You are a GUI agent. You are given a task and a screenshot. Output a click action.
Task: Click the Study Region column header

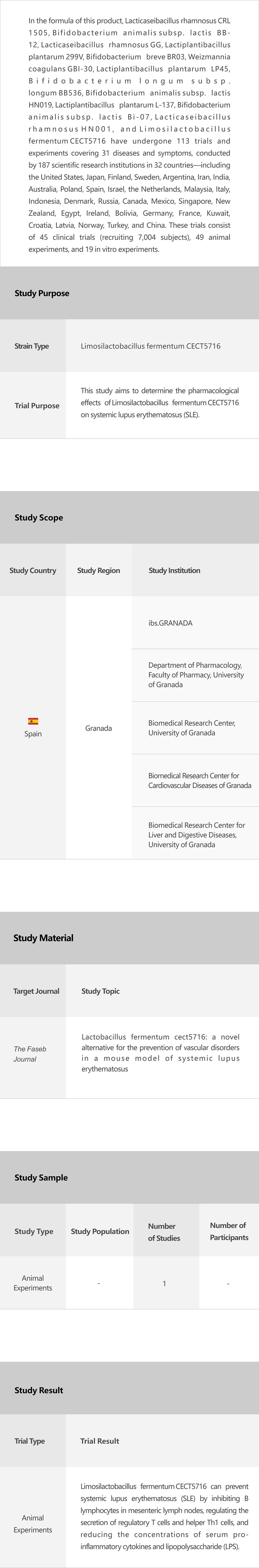tap(99, 571)
